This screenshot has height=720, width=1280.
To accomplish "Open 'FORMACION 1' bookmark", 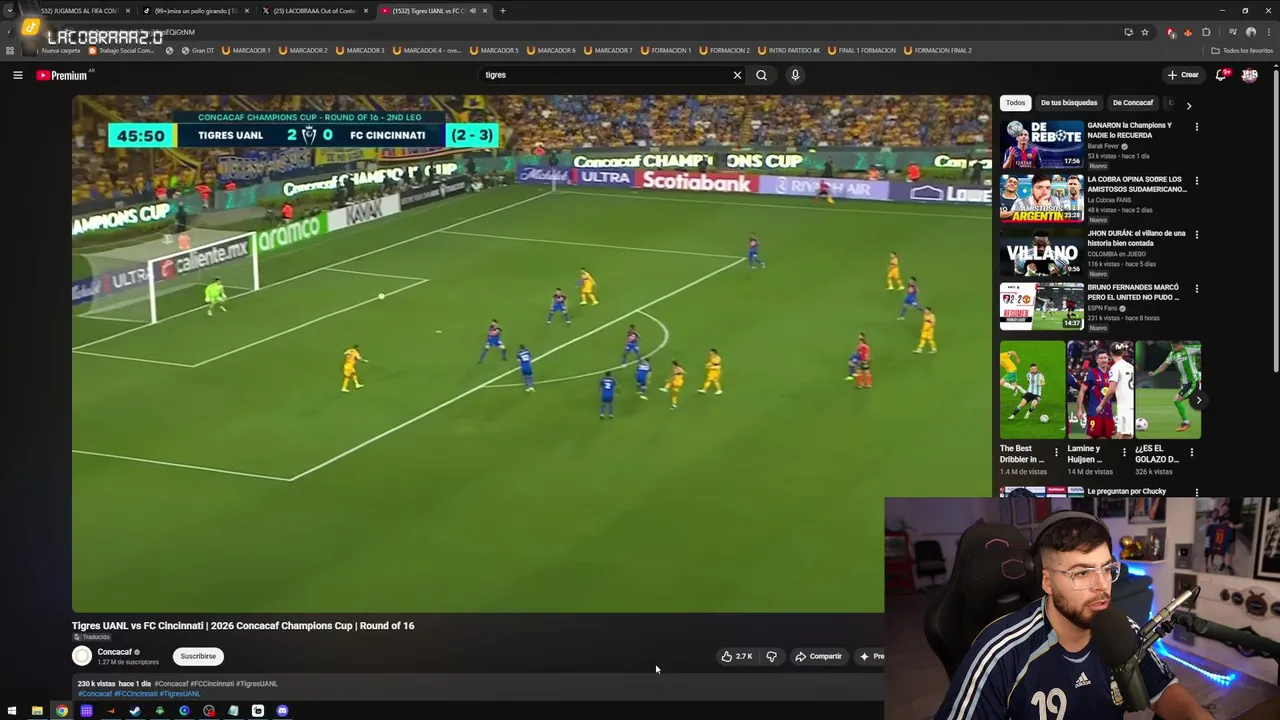I will pyautogui.click(x=665, y=50).
